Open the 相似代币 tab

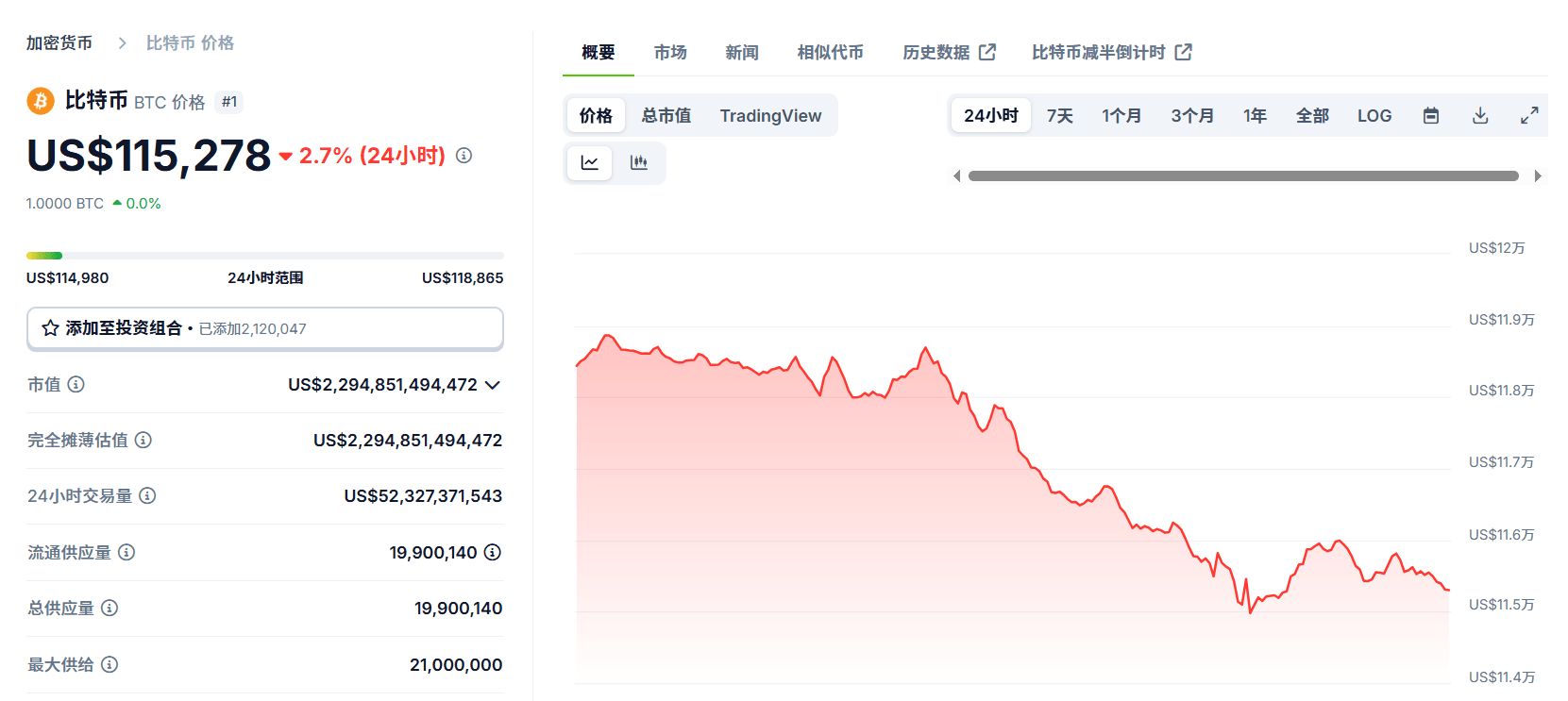coord(831,52)
